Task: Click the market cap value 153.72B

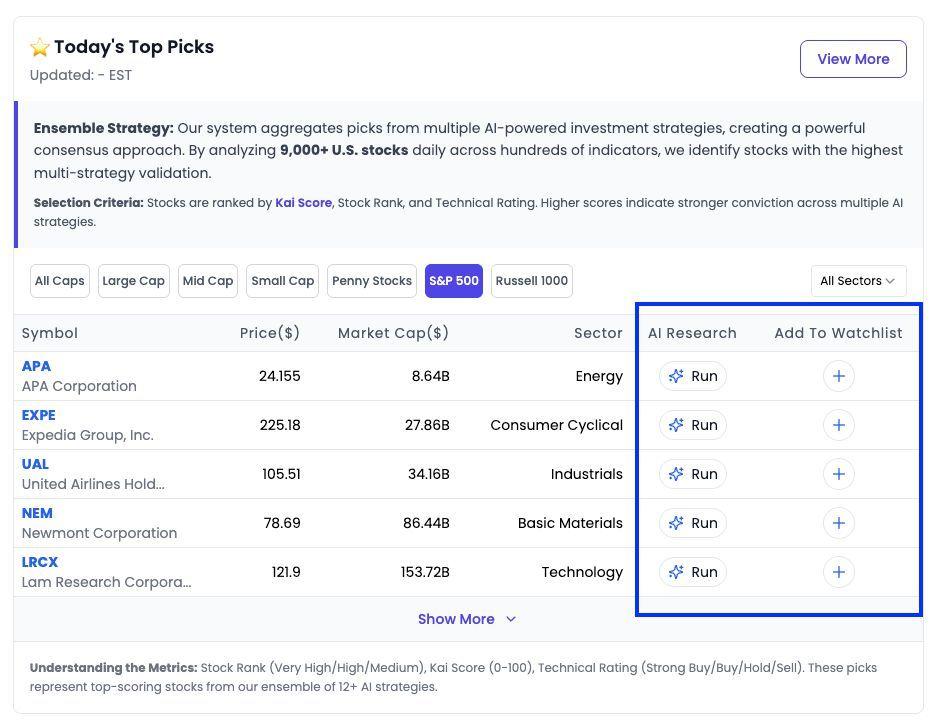Action: point(425,572)
